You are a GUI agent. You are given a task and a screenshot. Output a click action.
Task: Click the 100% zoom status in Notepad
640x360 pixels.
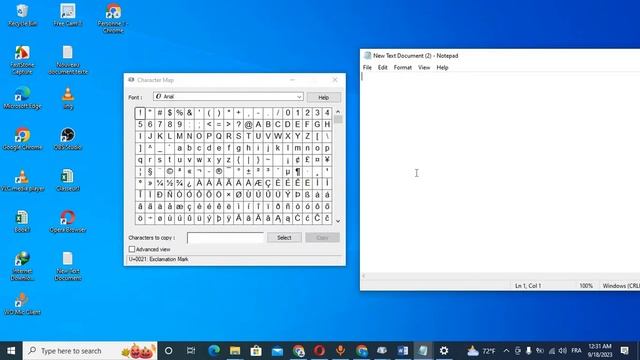click(x=586, y=286)
